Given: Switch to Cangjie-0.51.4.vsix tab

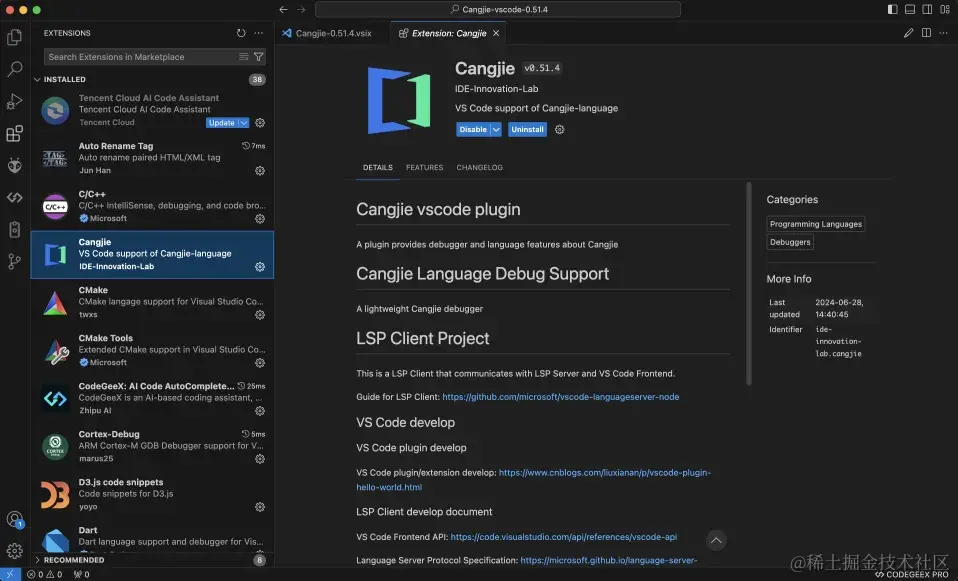Looking at the screenshot, I should [x=333, y=33].
